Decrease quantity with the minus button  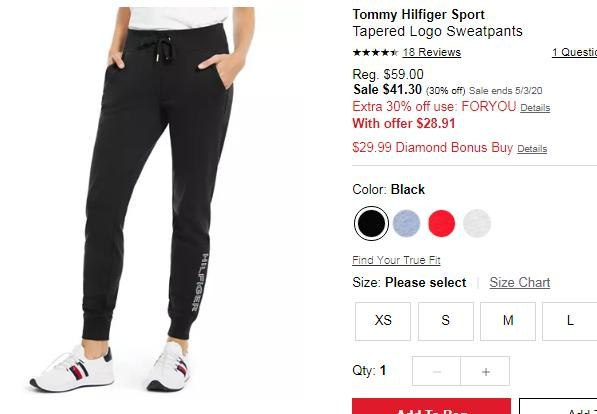(x=436, y=371)
